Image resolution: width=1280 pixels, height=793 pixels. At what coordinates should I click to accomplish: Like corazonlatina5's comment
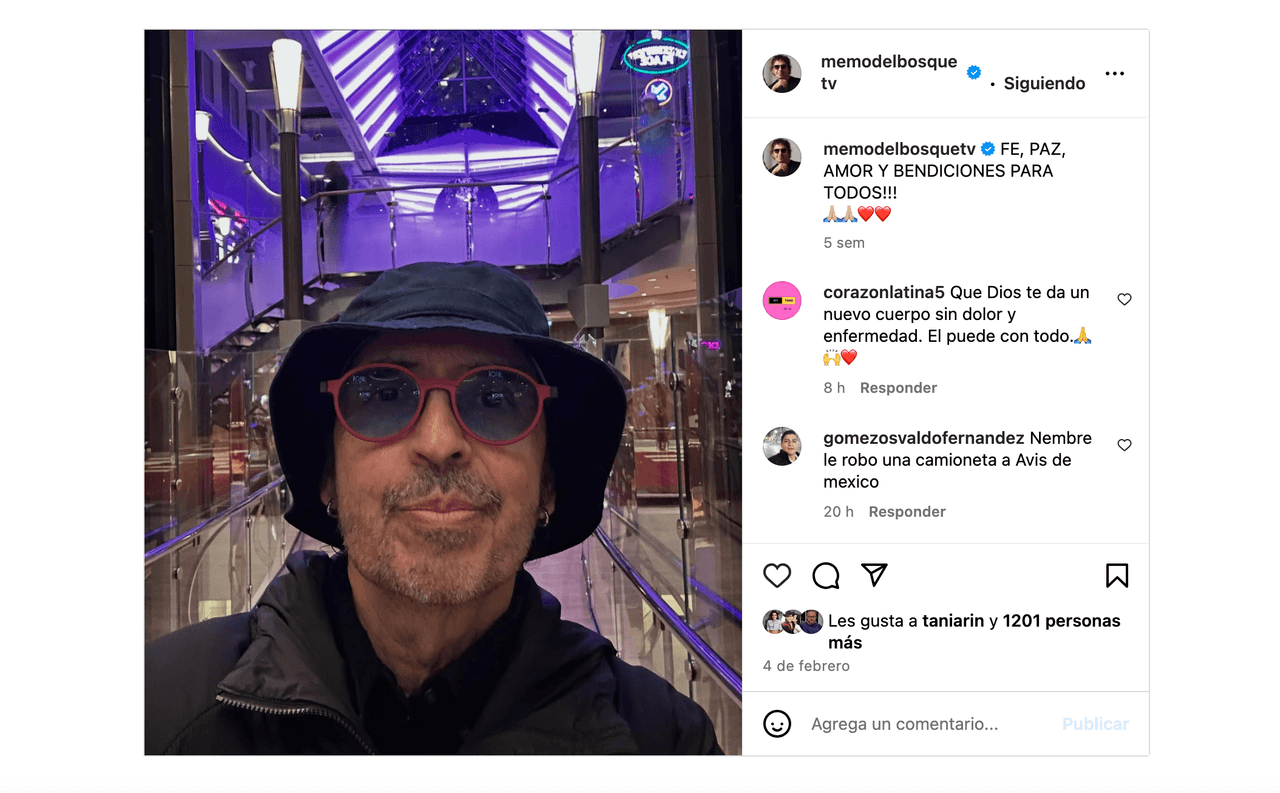coord(1124,299)
